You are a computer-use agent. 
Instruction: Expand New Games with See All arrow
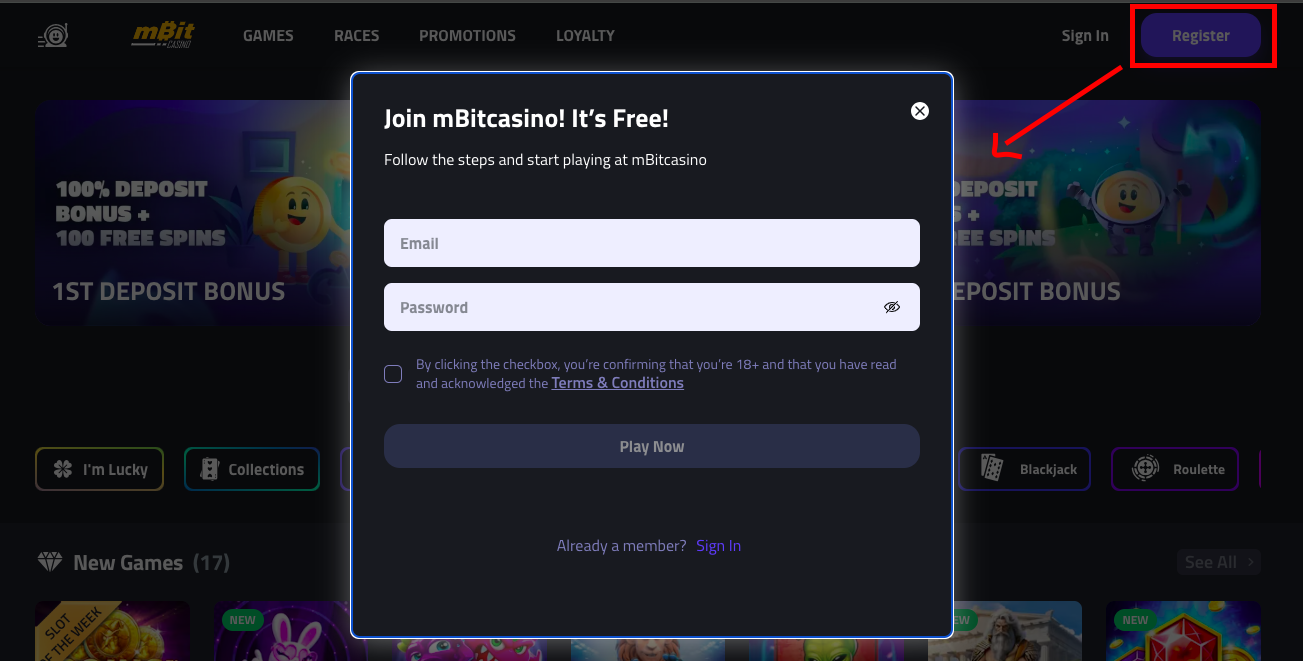point(1219,562)
